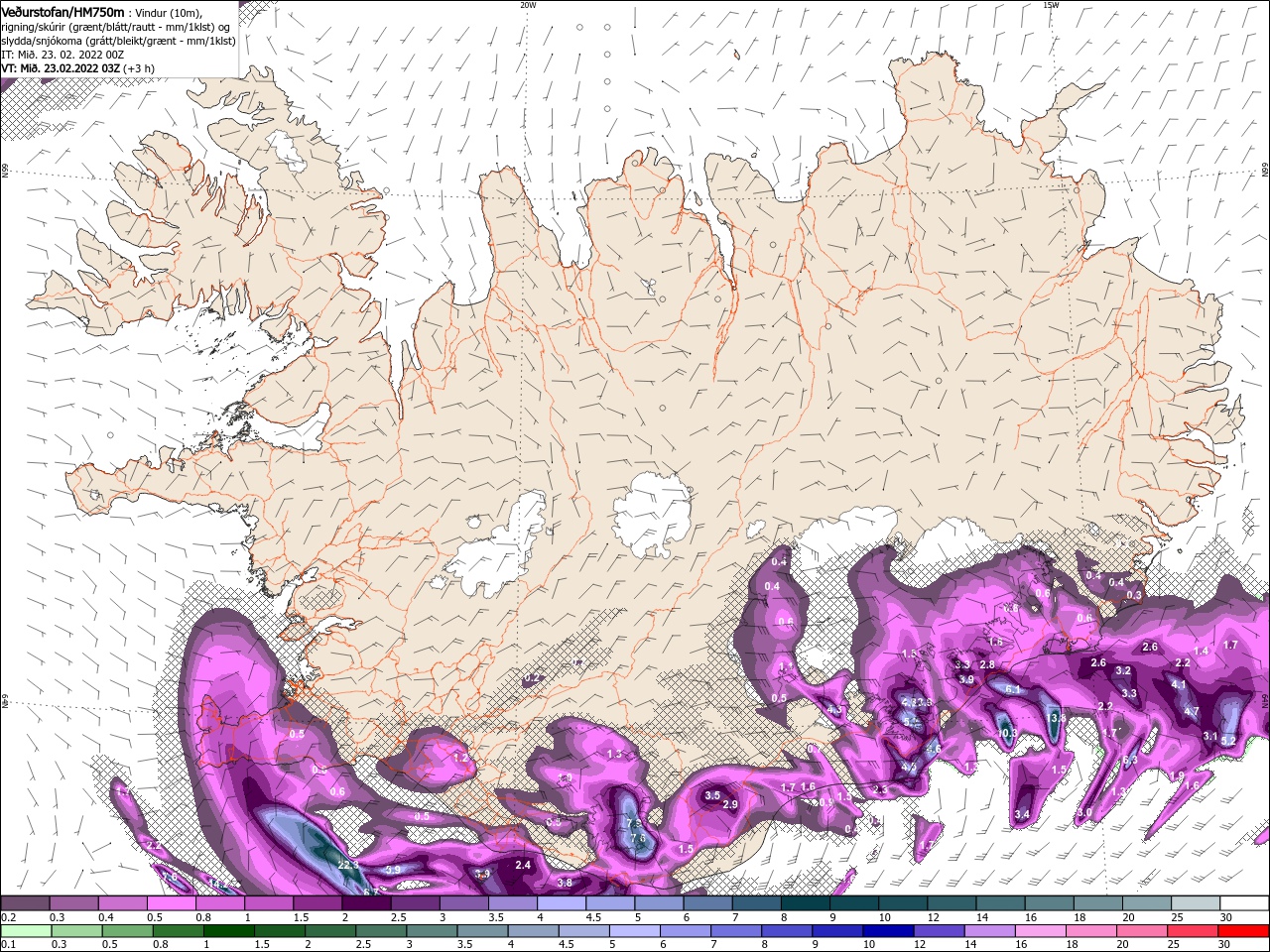Click the 0.4 label on the snow legend
Image resolution: width=1270 pixels, height=952 pixels.
(x=106, y=917)
